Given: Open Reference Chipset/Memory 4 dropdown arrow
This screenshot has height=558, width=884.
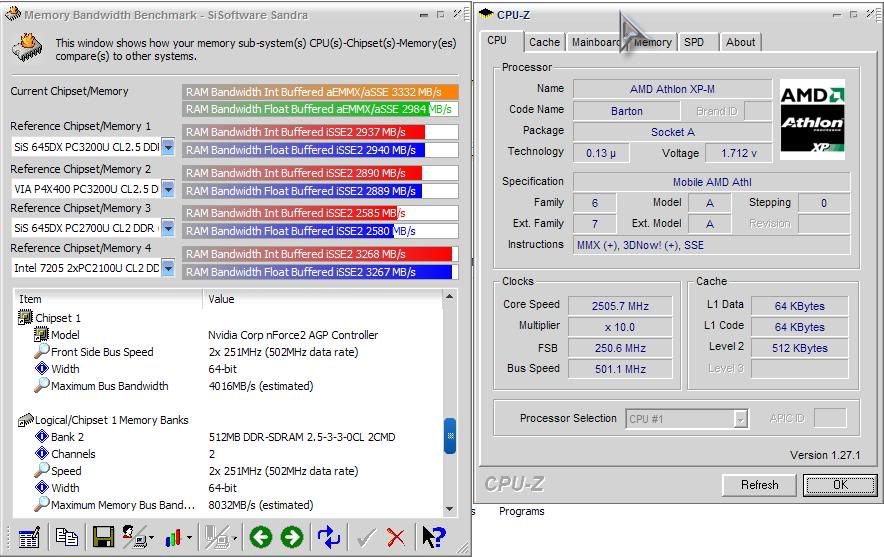Looking at the screenshot, I should pos(168,268).
